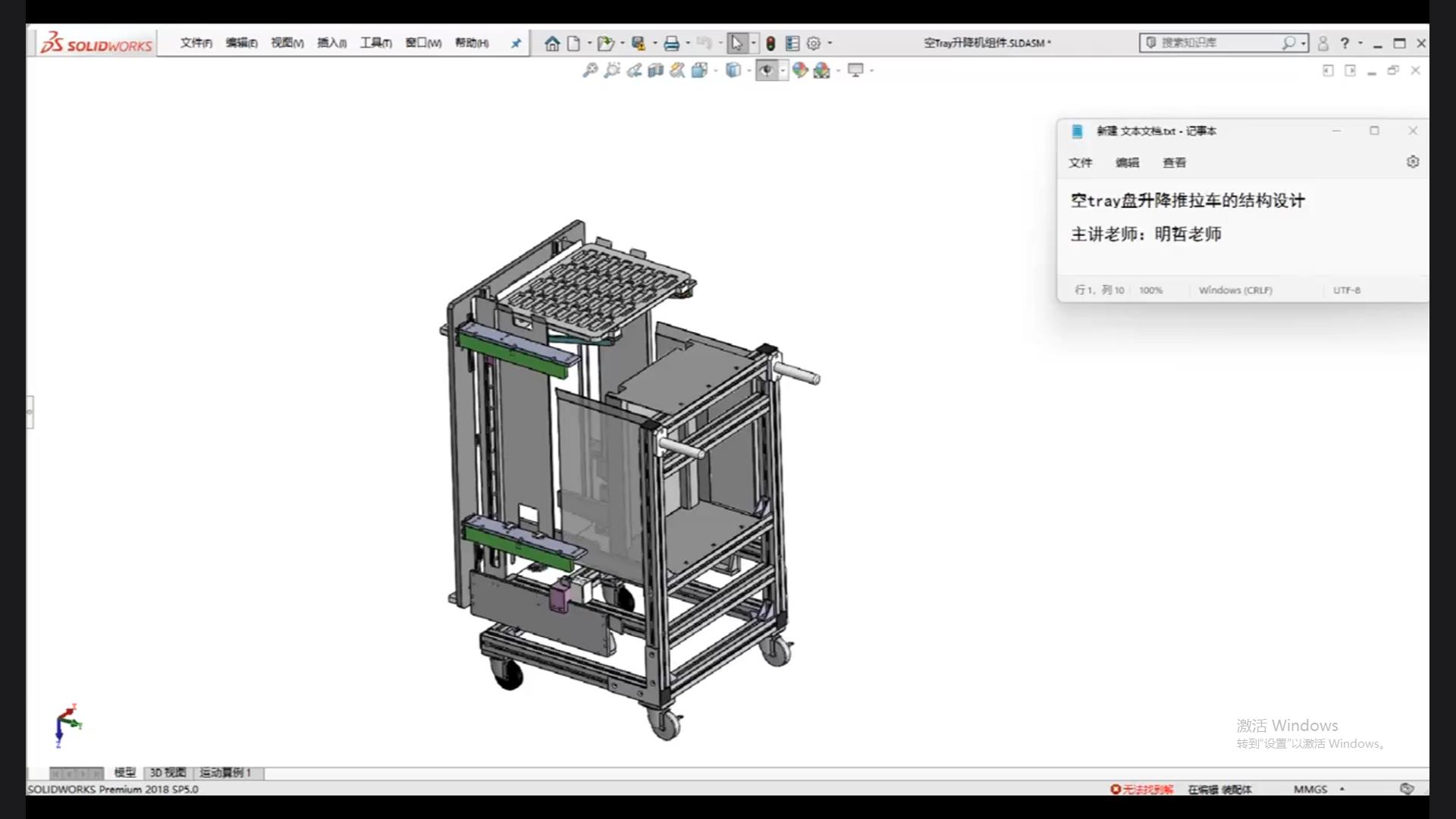Click the SolidWorks logo
Image resolution: width=1456 pixels, height=819 pixels.
click(x=96, y=43)
